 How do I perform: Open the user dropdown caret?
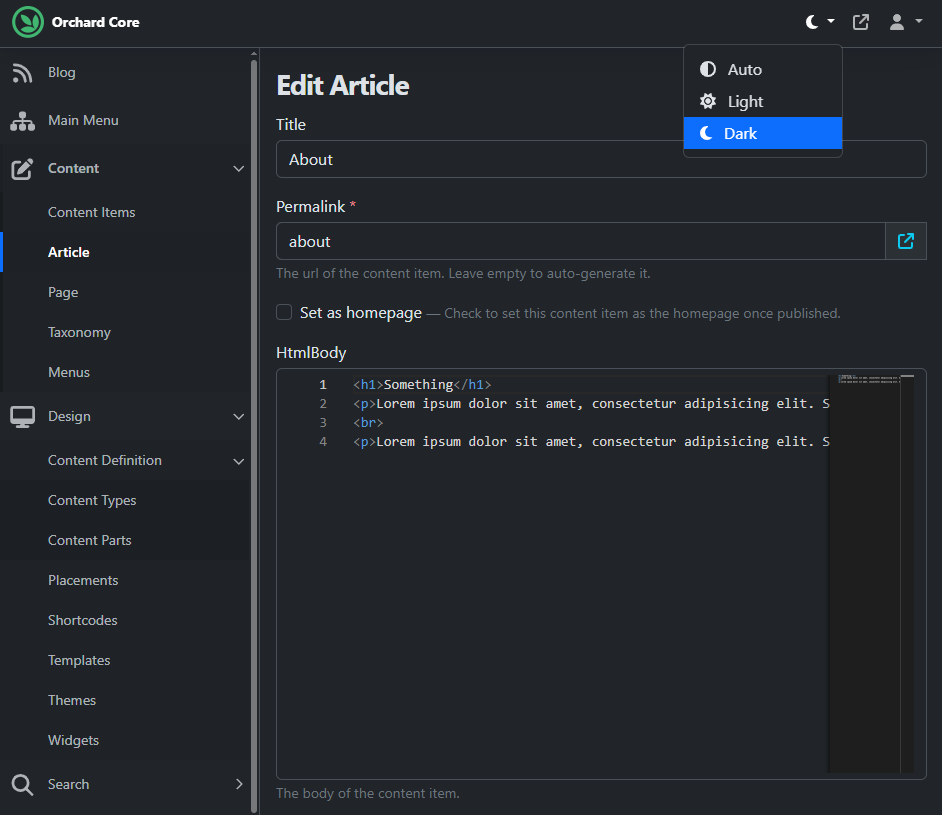click(919, 21)
